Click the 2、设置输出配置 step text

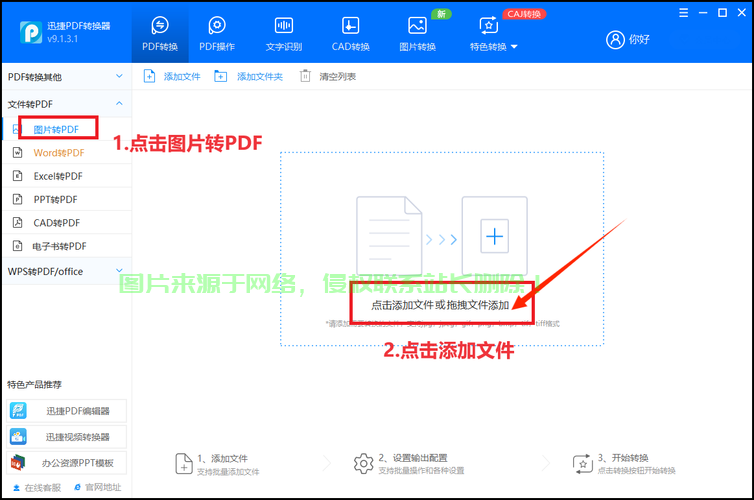tap(413, 458)
